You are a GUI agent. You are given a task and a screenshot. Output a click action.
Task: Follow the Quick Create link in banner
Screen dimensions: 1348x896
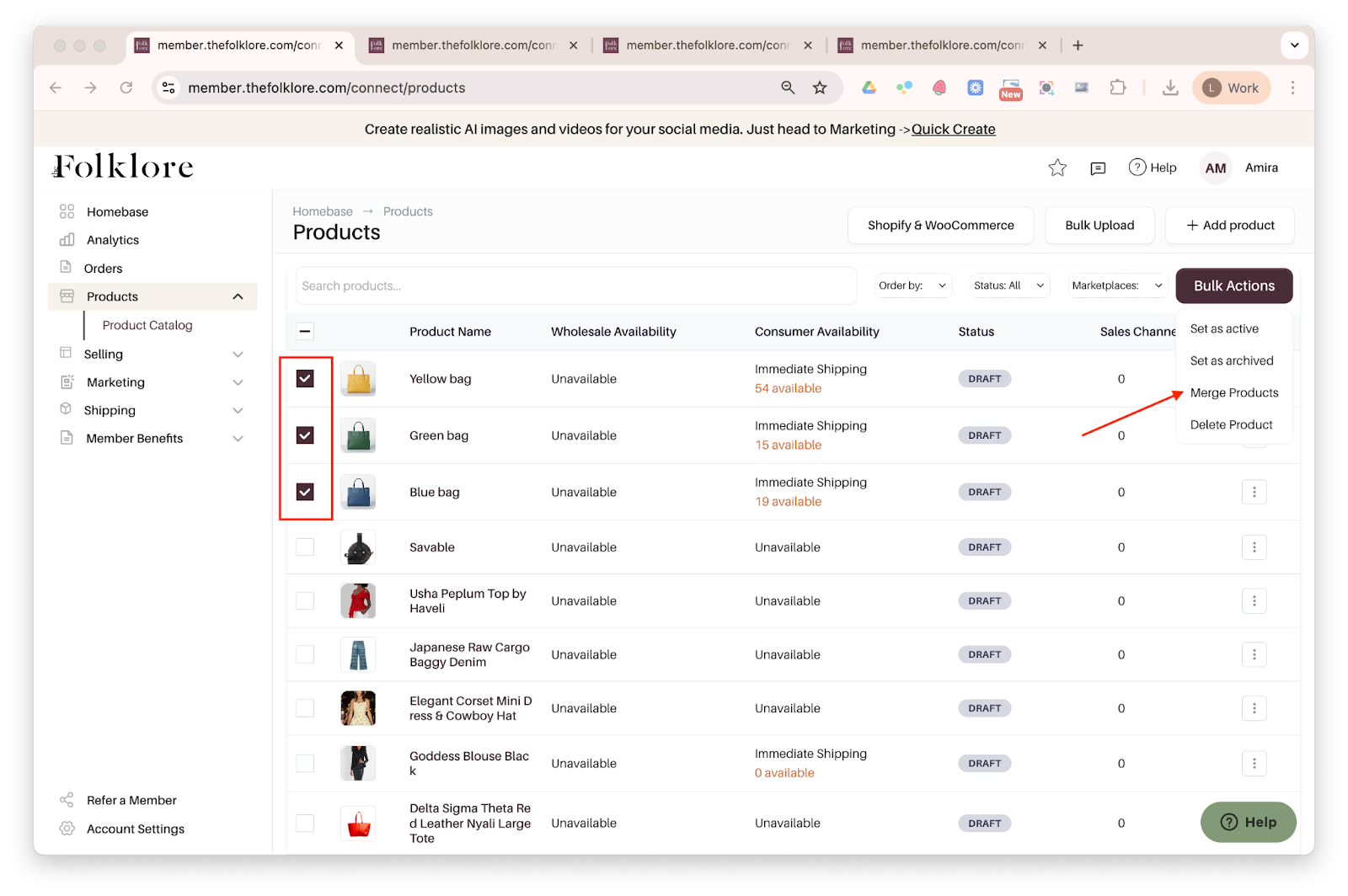pyautogui.click(x=953, y=129)
